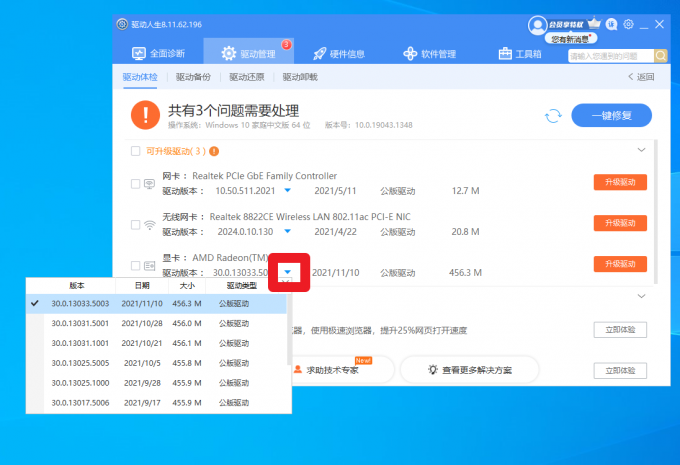Select the 驱动还原 sub-tab
680x465 pixels.
click(x=247, y=77)
